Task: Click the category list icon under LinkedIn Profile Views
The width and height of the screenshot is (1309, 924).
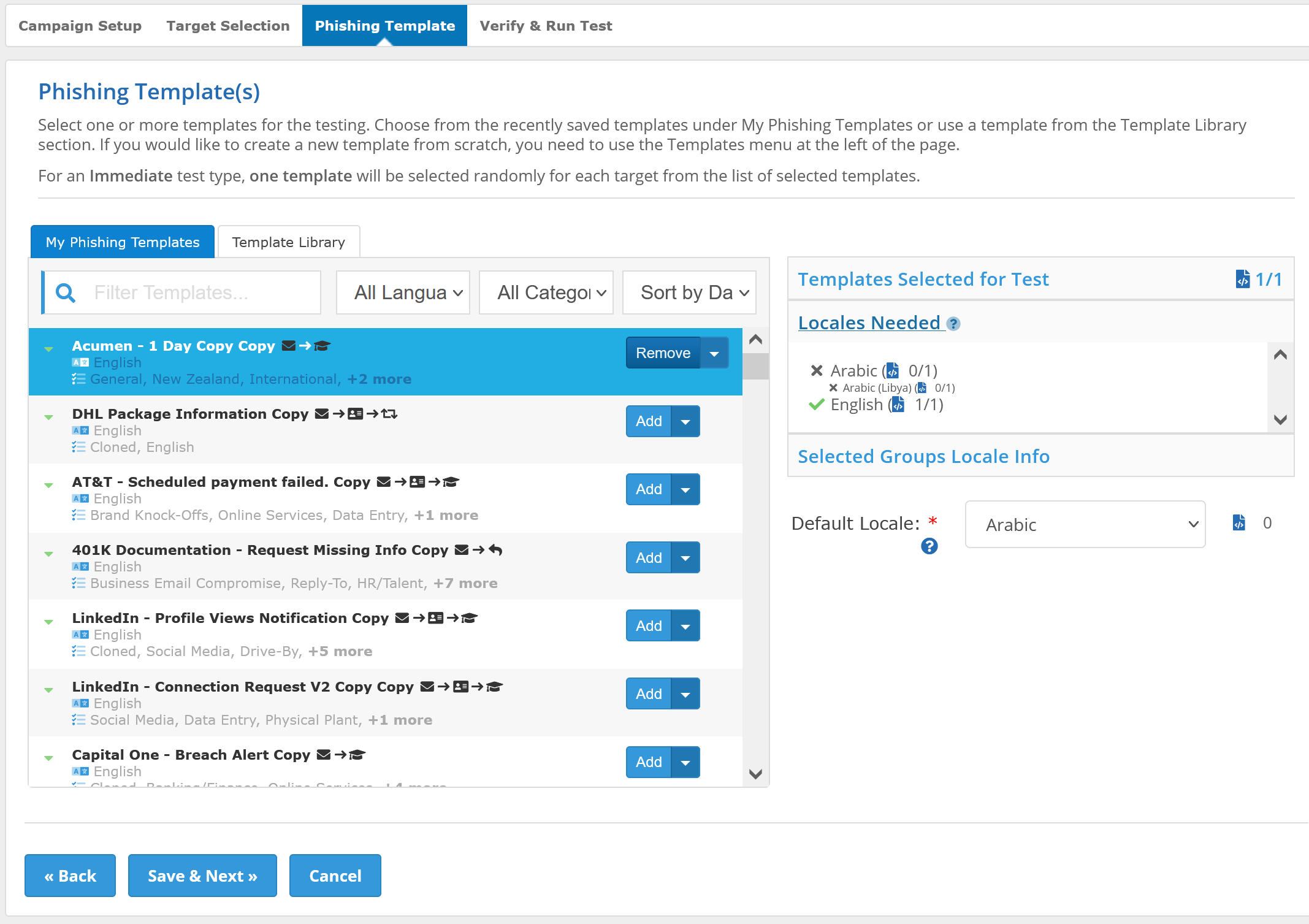Action: (x=78, y=651)
